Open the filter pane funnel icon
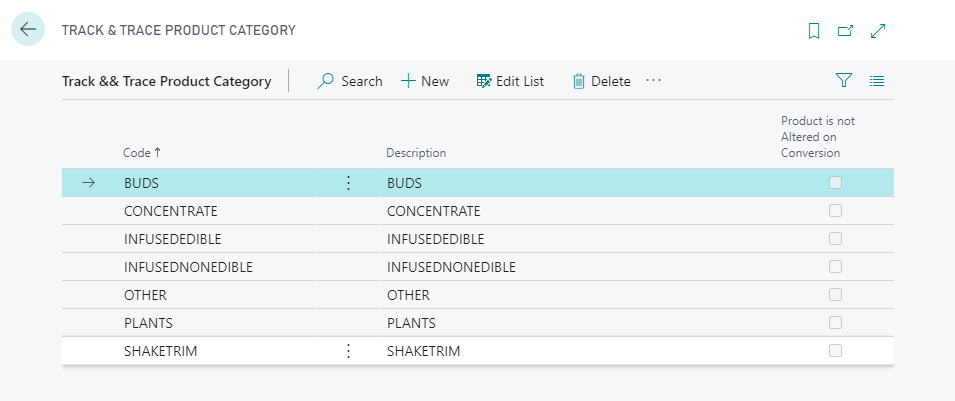955x401 pixels. 843,81
